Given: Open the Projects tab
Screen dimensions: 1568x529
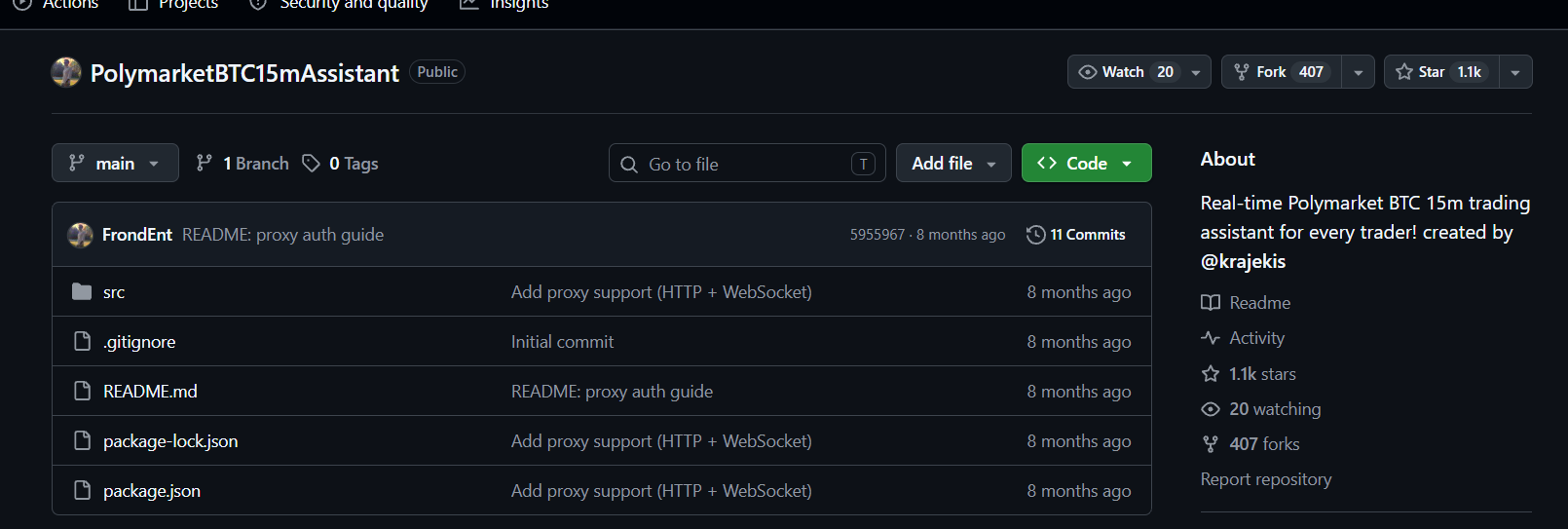Looking at the screenshot, I should click(x=173, y=5).
